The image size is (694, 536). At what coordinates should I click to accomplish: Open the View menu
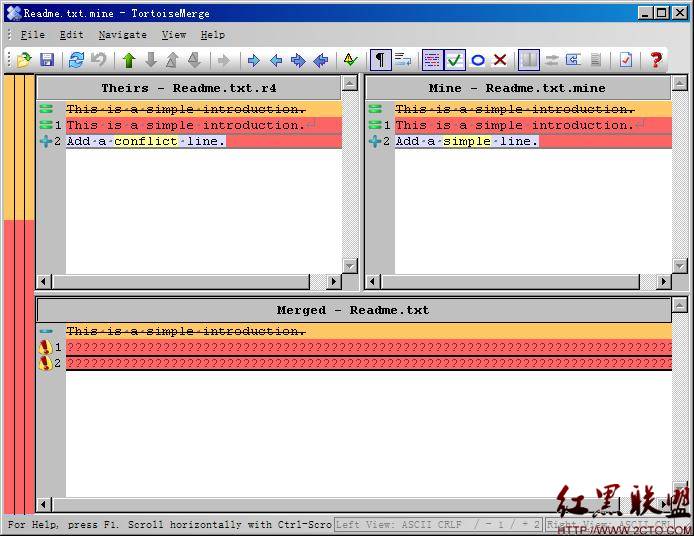click(174, 35)
